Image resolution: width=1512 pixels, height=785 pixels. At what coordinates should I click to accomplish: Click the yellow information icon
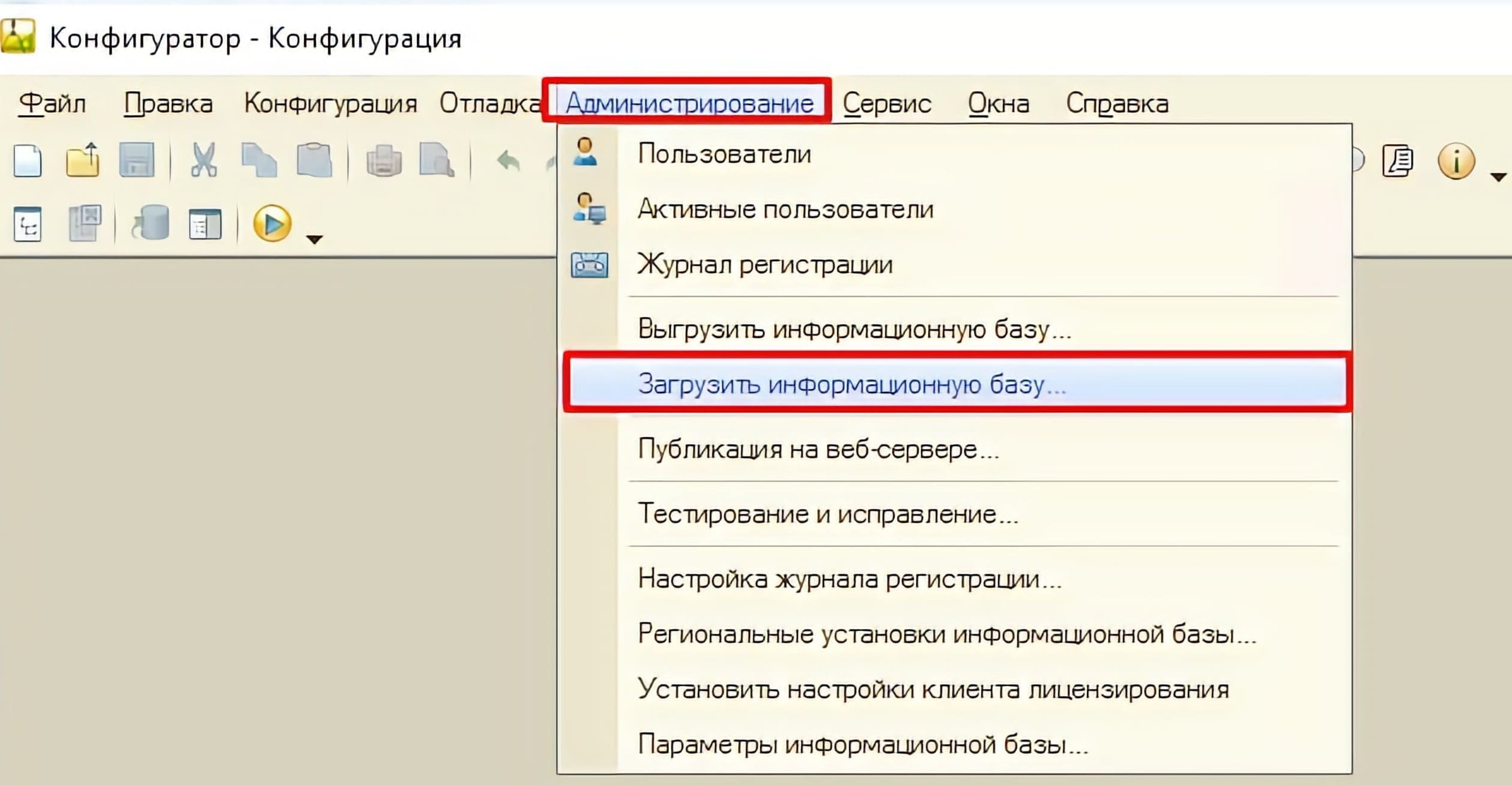(x=1456, y=161)
